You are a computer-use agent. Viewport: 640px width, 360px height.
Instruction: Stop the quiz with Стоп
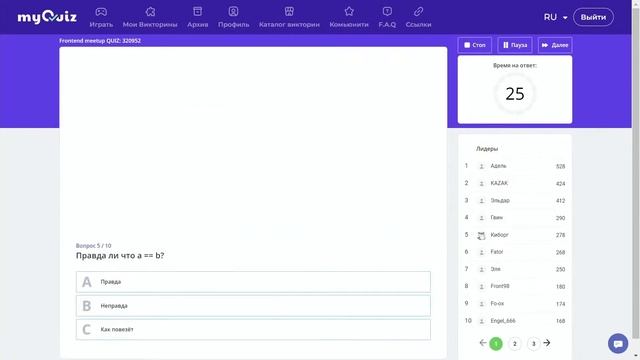(x=475, y=45)
